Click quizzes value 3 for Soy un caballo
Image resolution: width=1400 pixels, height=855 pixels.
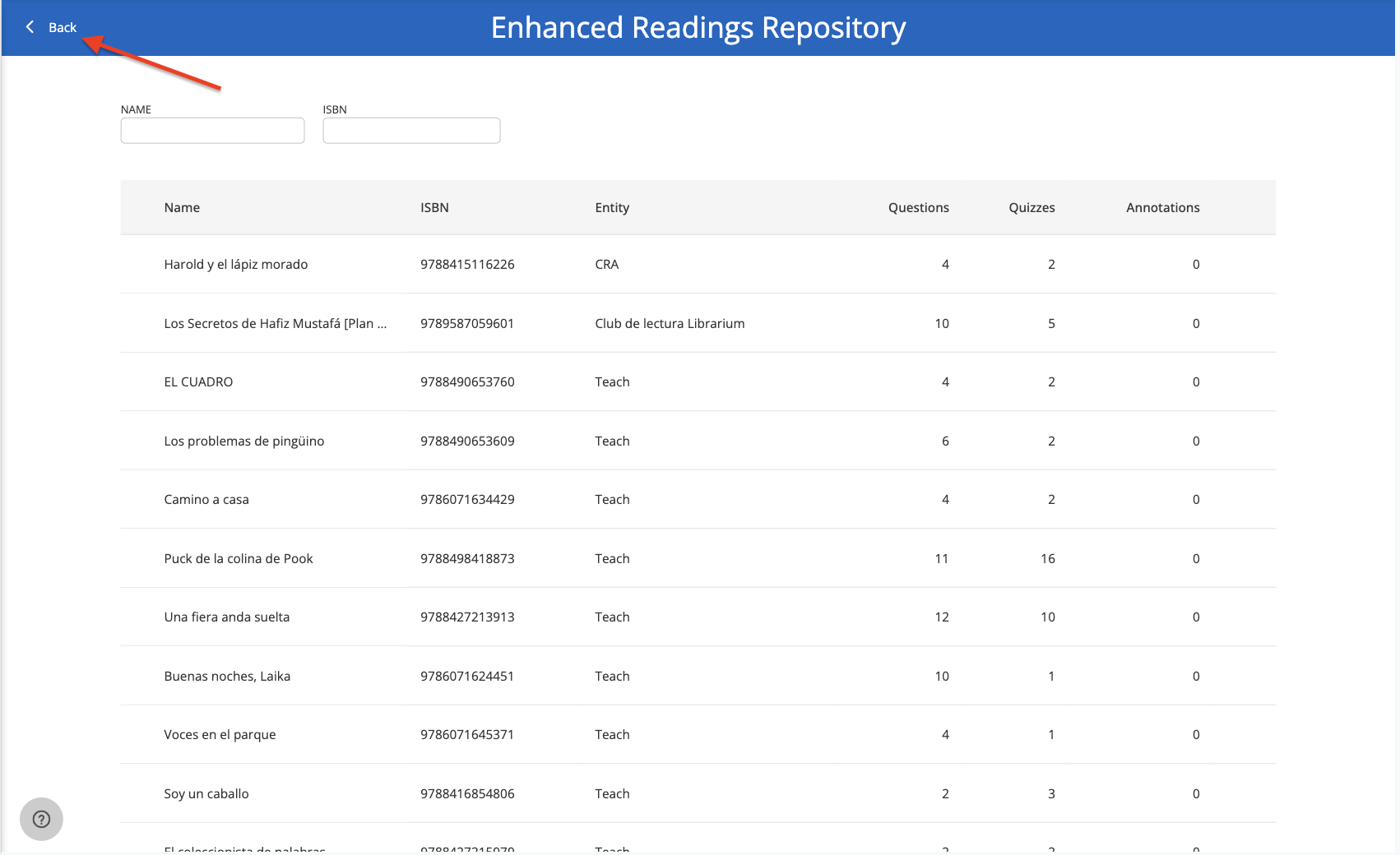click(x=1051, y=793)
